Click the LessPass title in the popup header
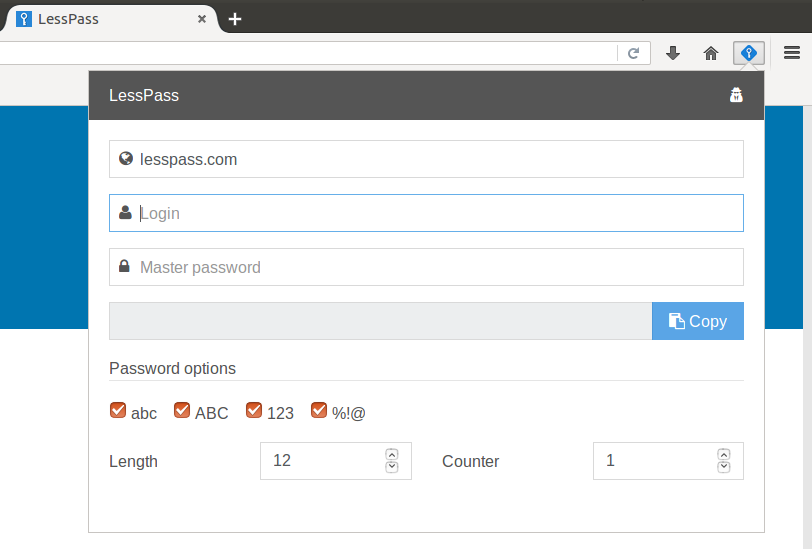 pos(144,95)
